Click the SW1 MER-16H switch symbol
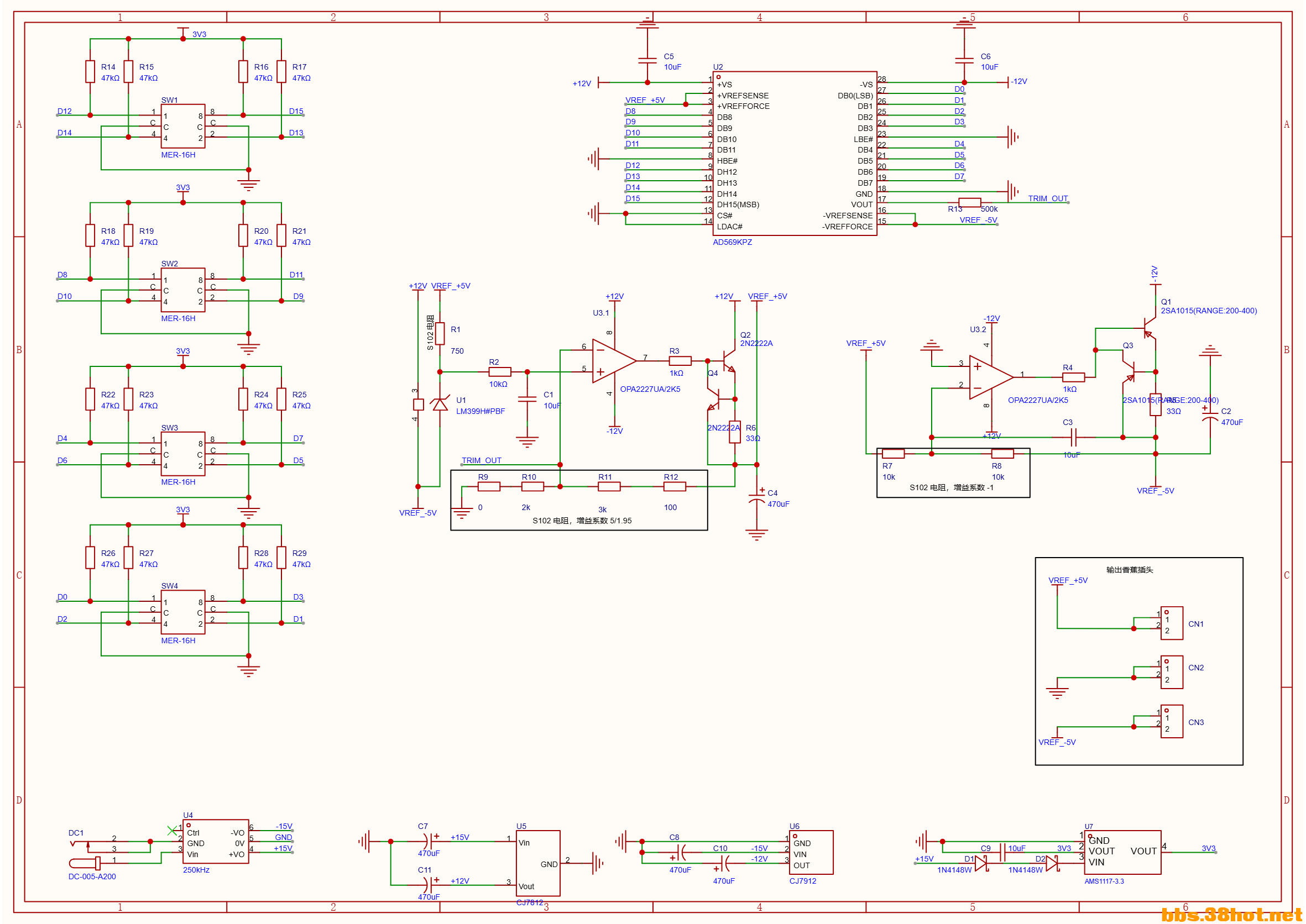The height and width of the screenshot is (924, 1306). 183,126
